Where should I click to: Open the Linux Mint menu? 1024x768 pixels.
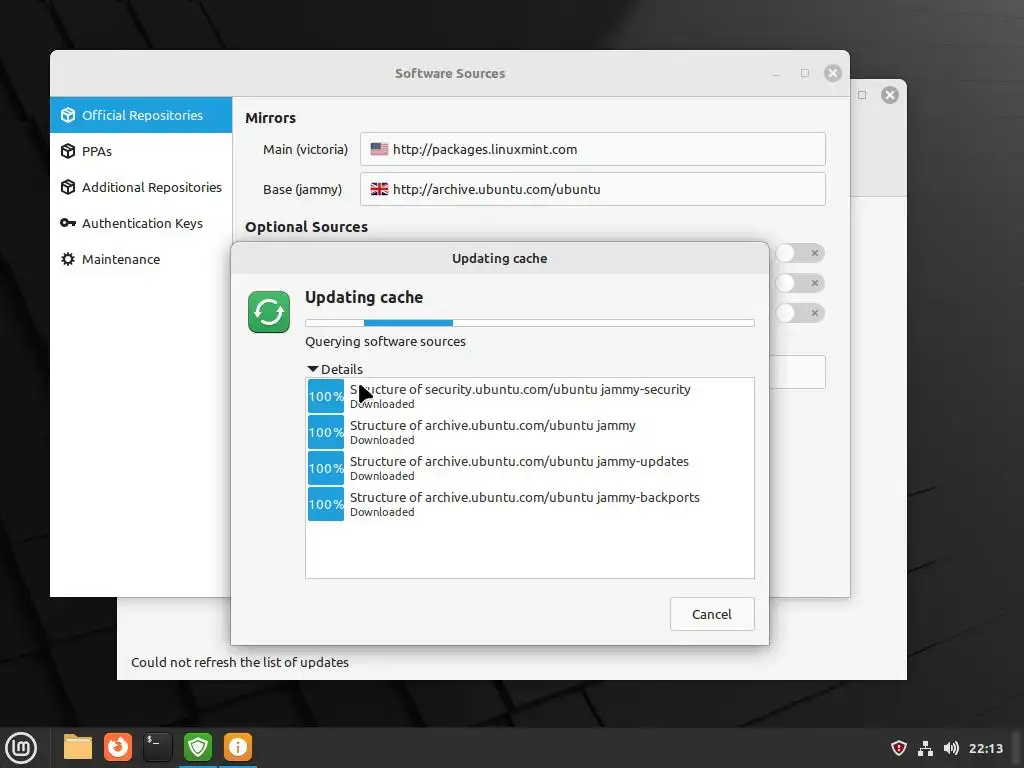[x=21, y=748]
